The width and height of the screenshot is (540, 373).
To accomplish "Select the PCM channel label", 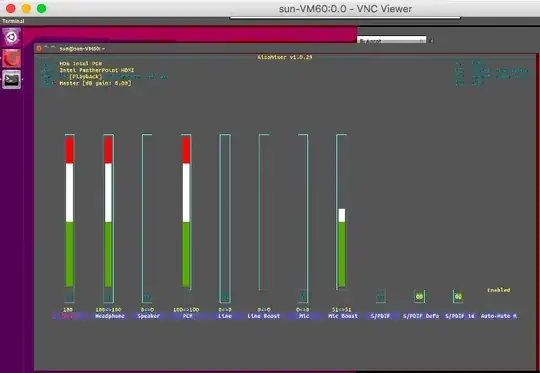I will (x=187, y=316).
